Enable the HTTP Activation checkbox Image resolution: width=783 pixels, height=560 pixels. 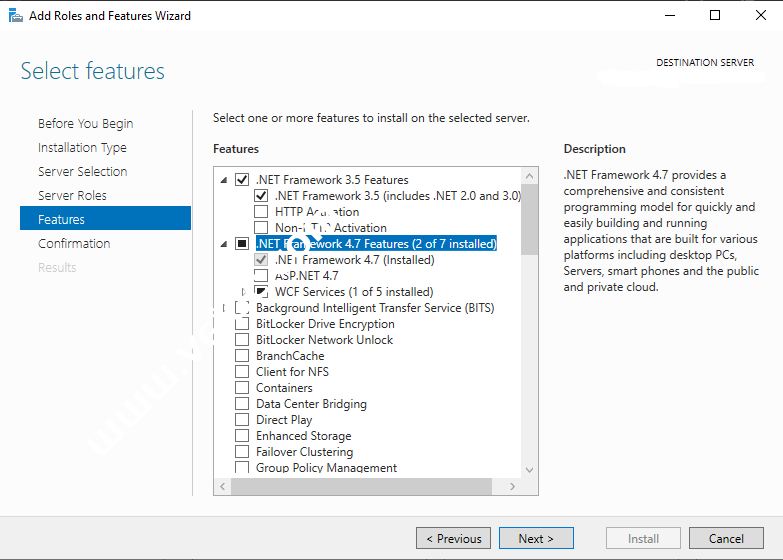(261, 212)
